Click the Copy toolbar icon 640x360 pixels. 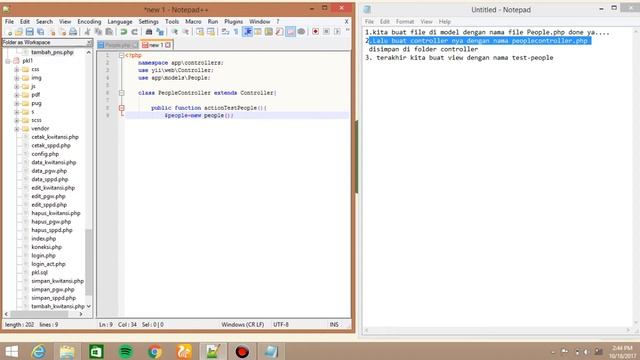coord(98,32)
